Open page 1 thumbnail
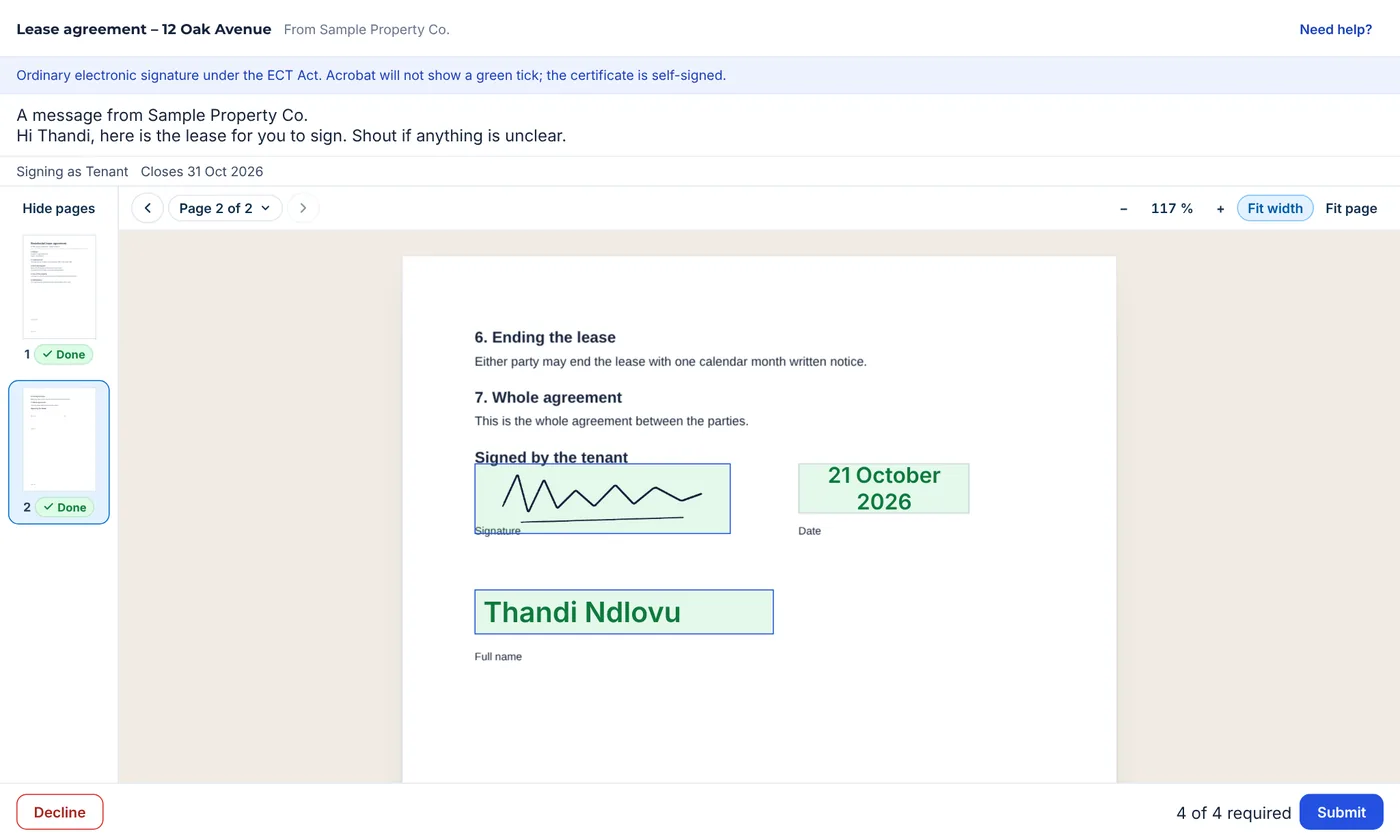Image resolution: width=1400 pixels, height=840 pixels. click(x=59, y=287)
